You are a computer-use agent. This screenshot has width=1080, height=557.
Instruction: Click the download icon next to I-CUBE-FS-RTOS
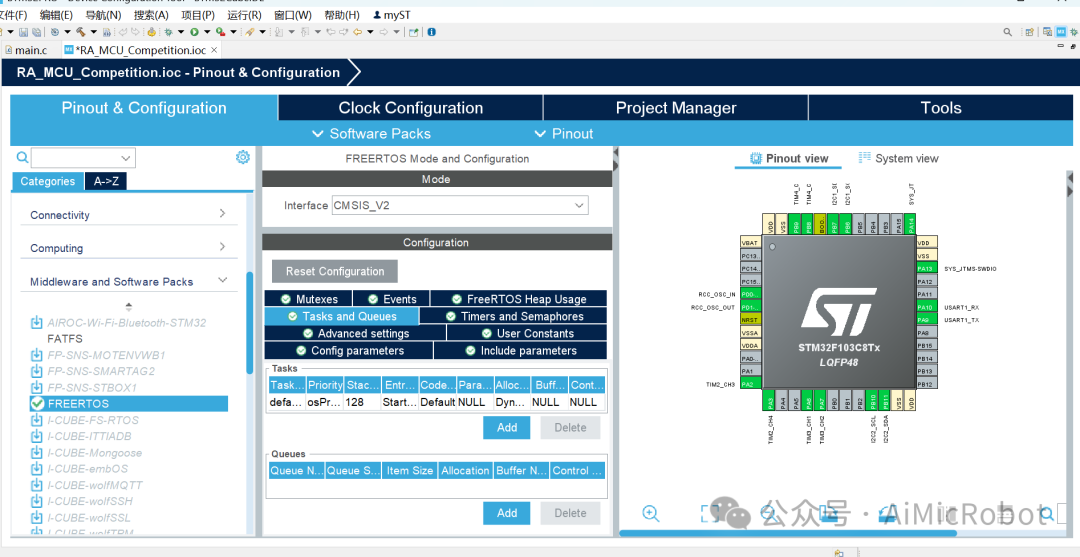37,420
